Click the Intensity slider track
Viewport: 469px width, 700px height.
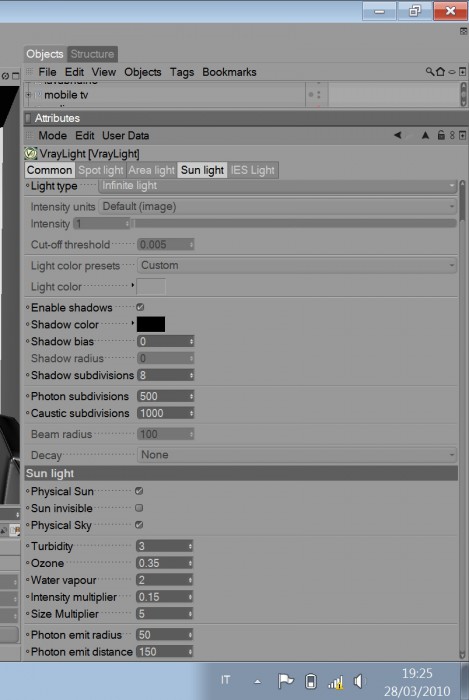coord(294,223)
